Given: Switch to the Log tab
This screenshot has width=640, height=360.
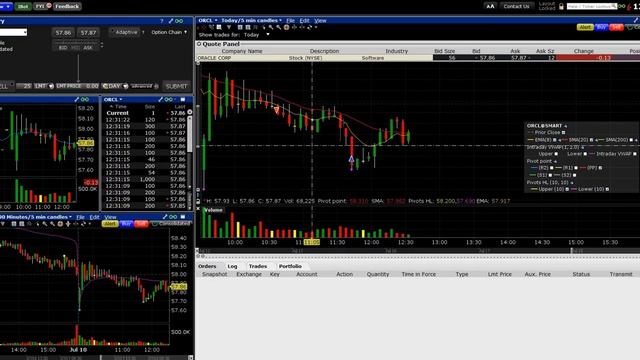Looking at the screenshot, I should point(232,266).
